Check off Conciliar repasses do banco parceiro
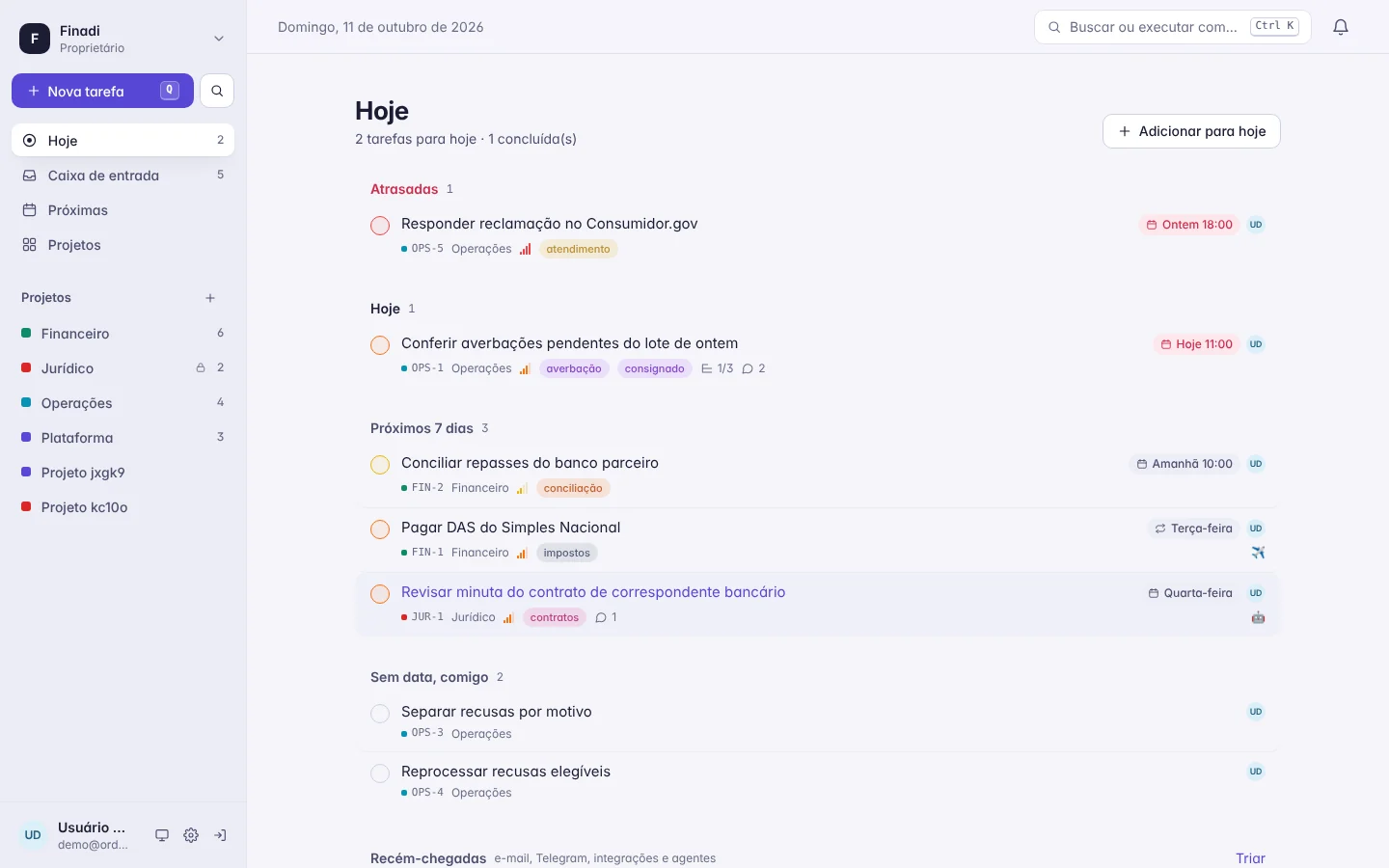The width and height of the screenshot is (1389, 868). (380, 465)
